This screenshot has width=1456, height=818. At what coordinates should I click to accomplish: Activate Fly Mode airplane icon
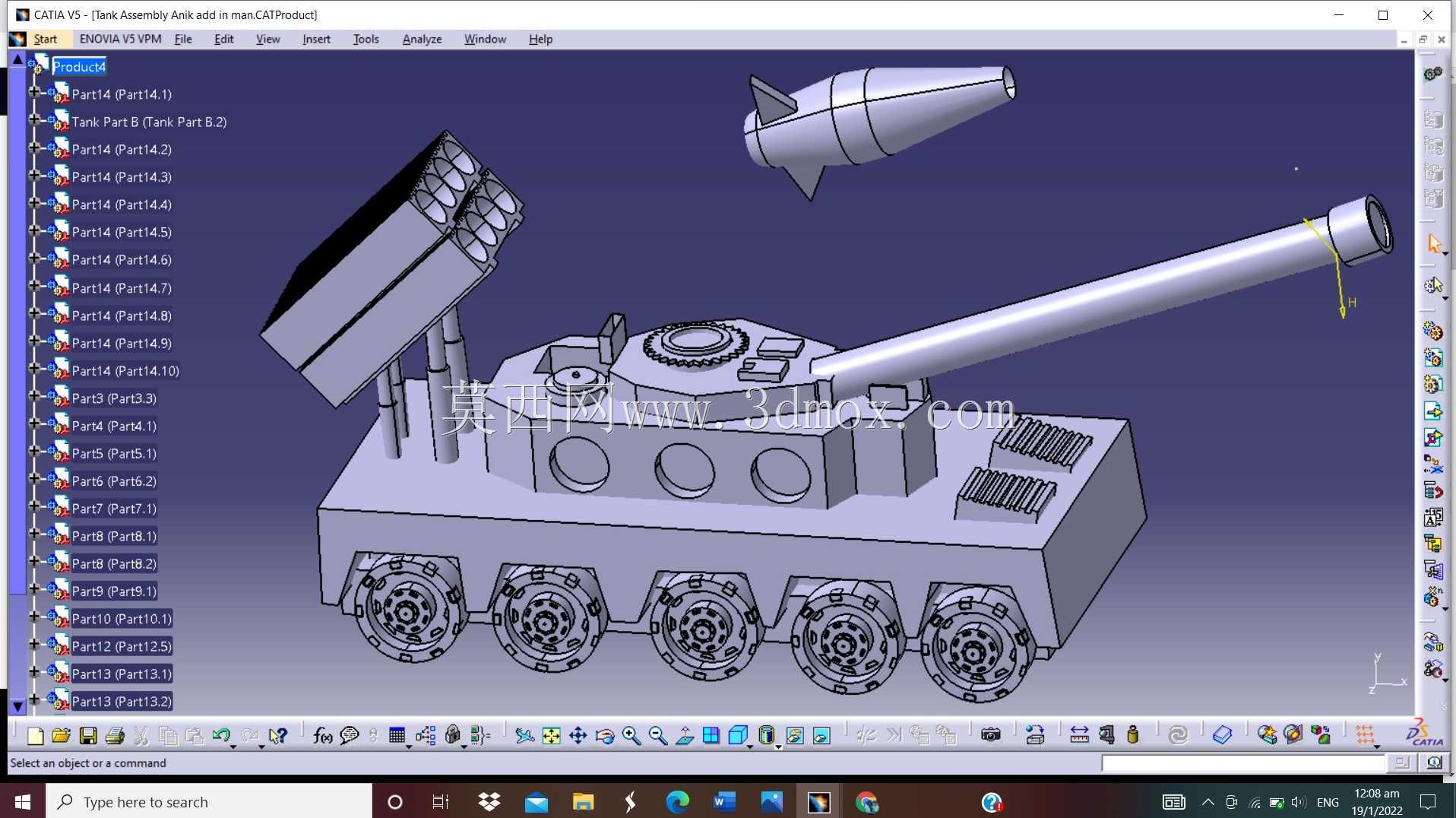point(524,735)
